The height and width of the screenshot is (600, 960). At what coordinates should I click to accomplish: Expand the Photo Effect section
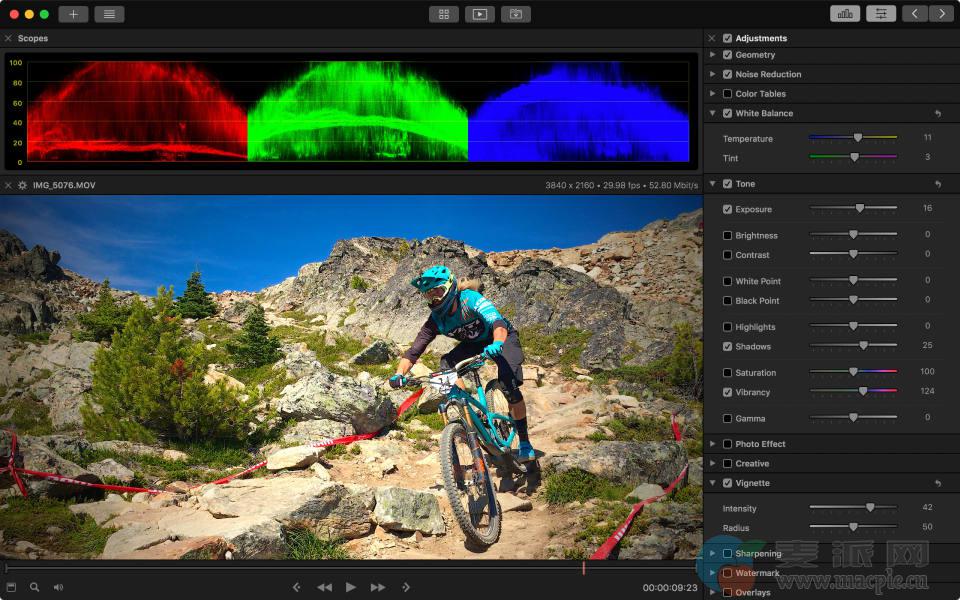(x=712, y=444)
